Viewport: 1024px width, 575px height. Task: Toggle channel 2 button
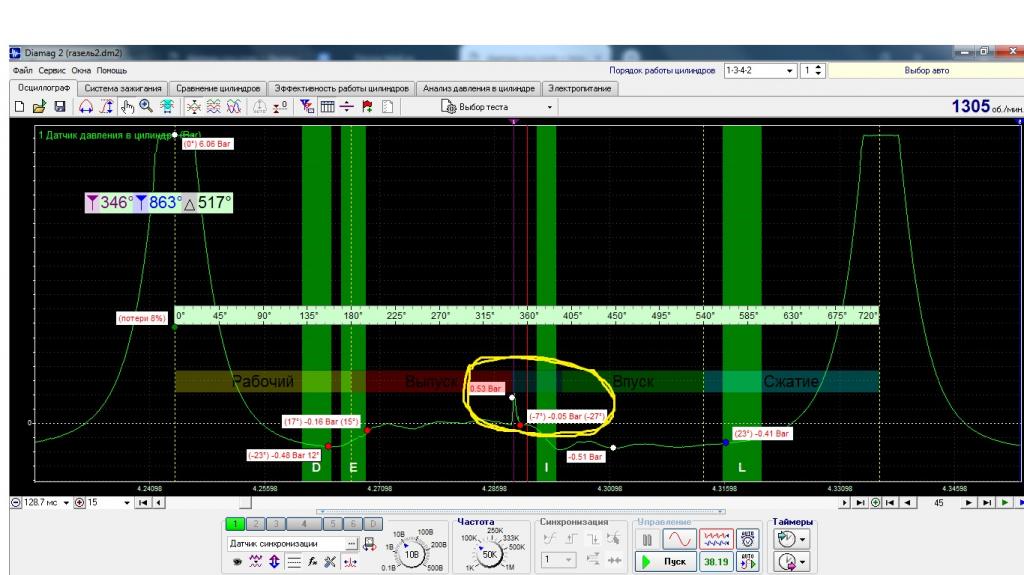tap(255, 524)
